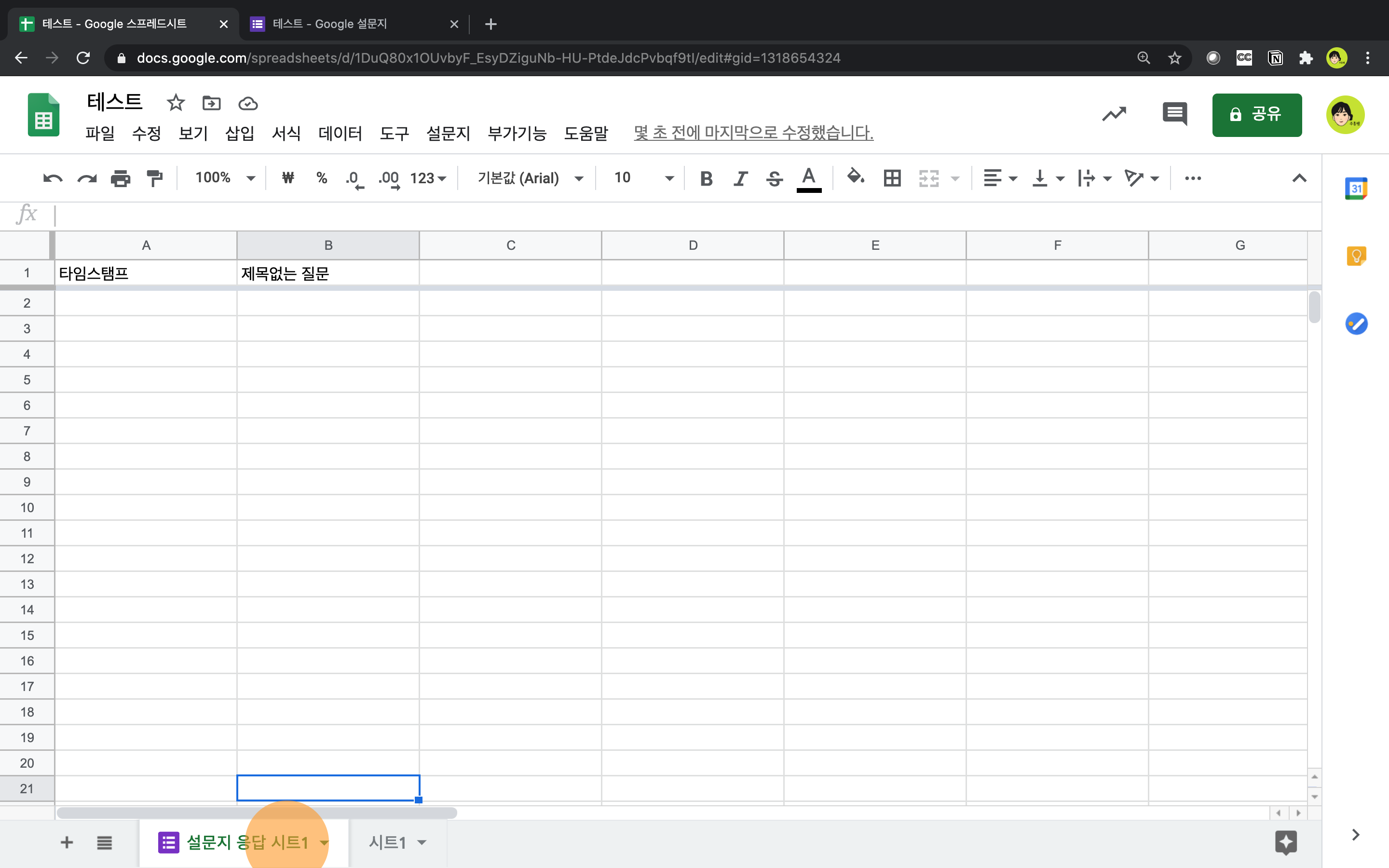The image size is (1389, 868).
Task: Open the fill color paint bucket
Action: click(x=855, y=177)
